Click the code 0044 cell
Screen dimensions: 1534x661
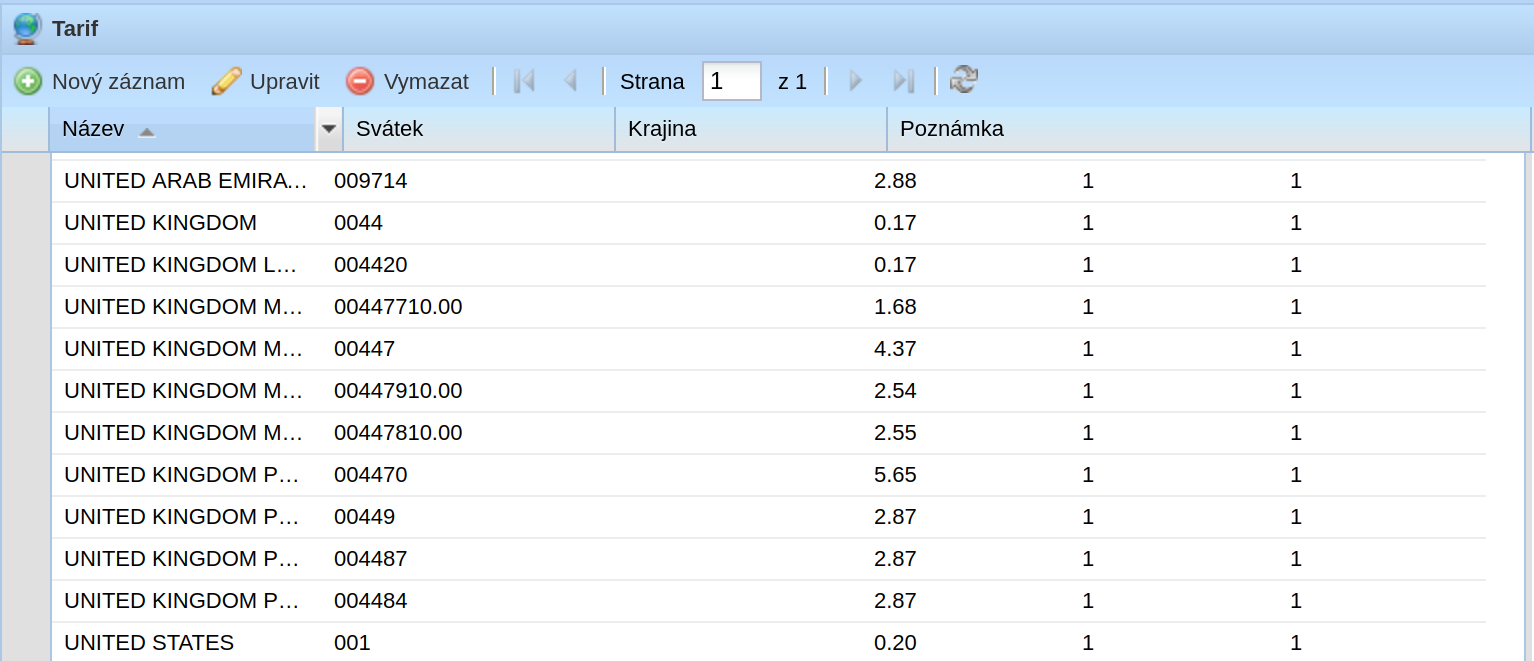[x=359, y=223]
